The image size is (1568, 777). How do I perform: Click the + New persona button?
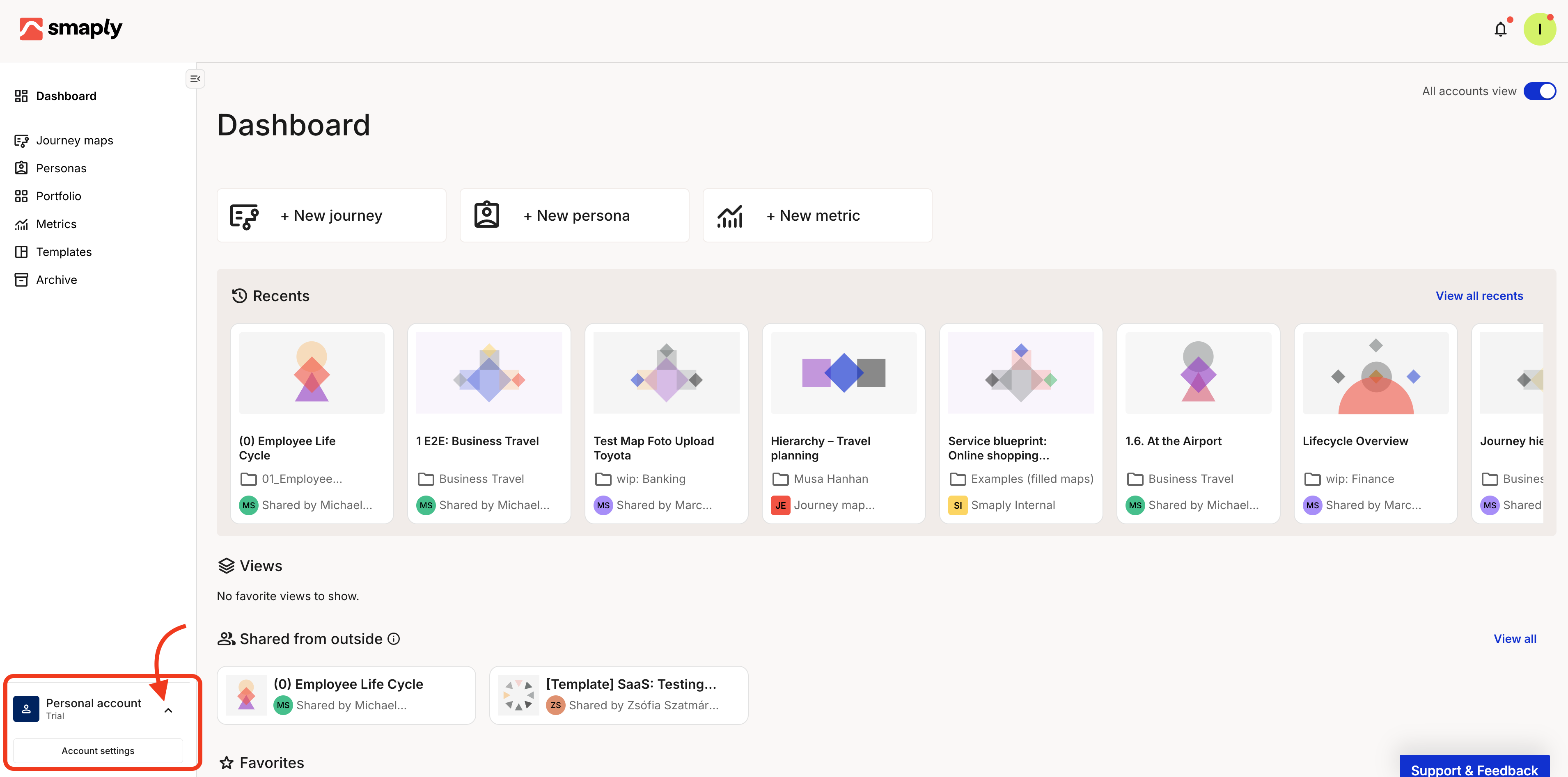pyautogui.click(x=574, y=215)
